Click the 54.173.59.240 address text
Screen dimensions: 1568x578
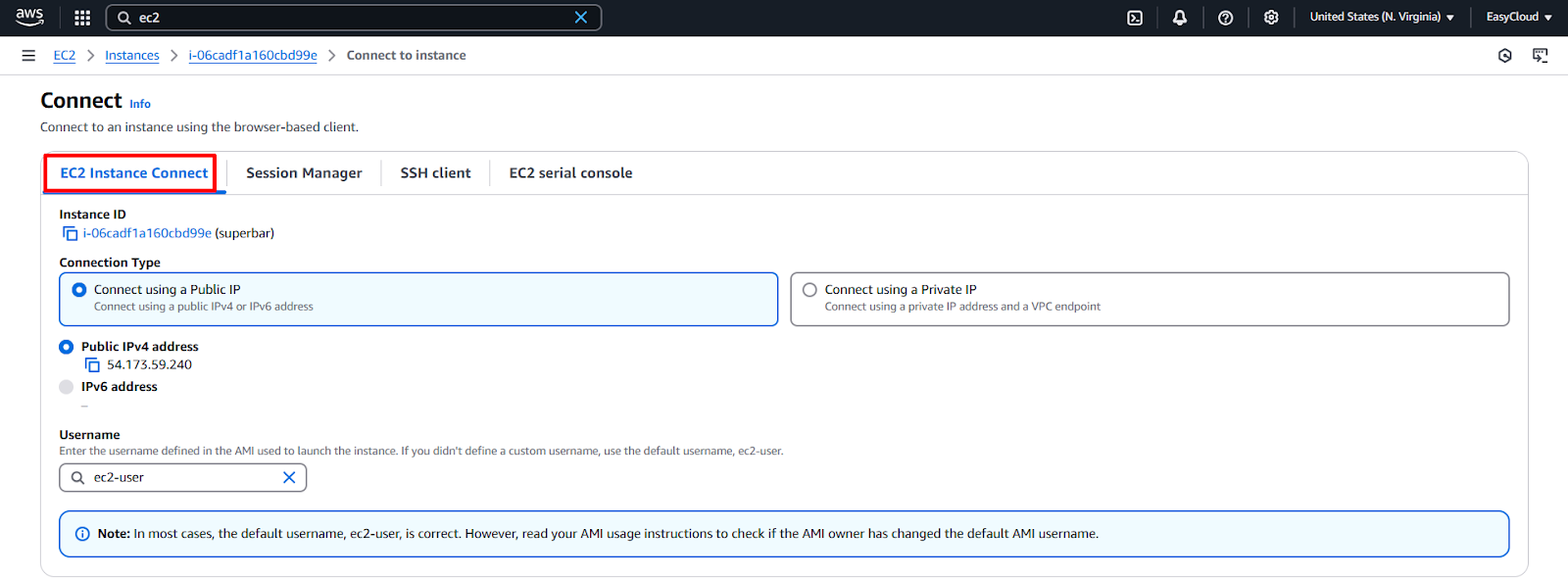coord(149,364)
